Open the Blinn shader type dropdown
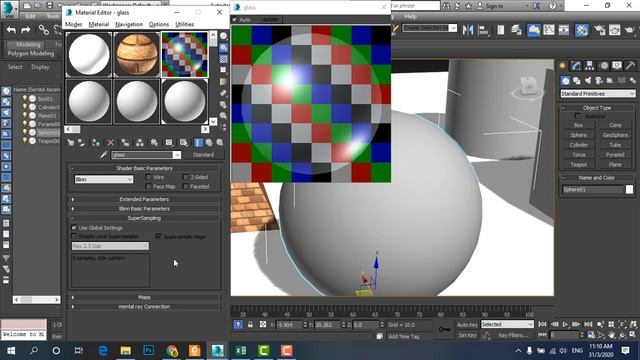This screenshot has height=360, width=640. pos(104,179)
